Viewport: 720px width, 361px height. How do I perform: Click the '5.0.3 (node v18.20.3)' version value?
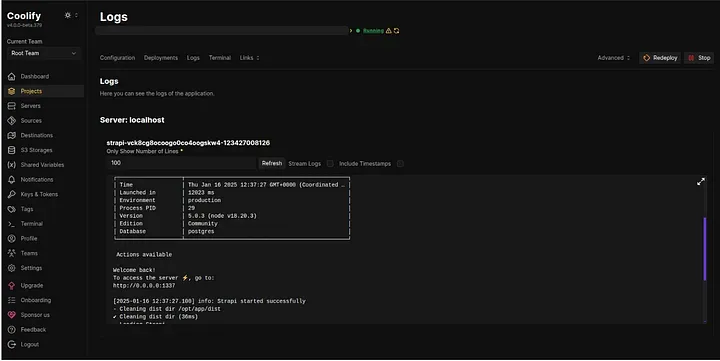222,216
